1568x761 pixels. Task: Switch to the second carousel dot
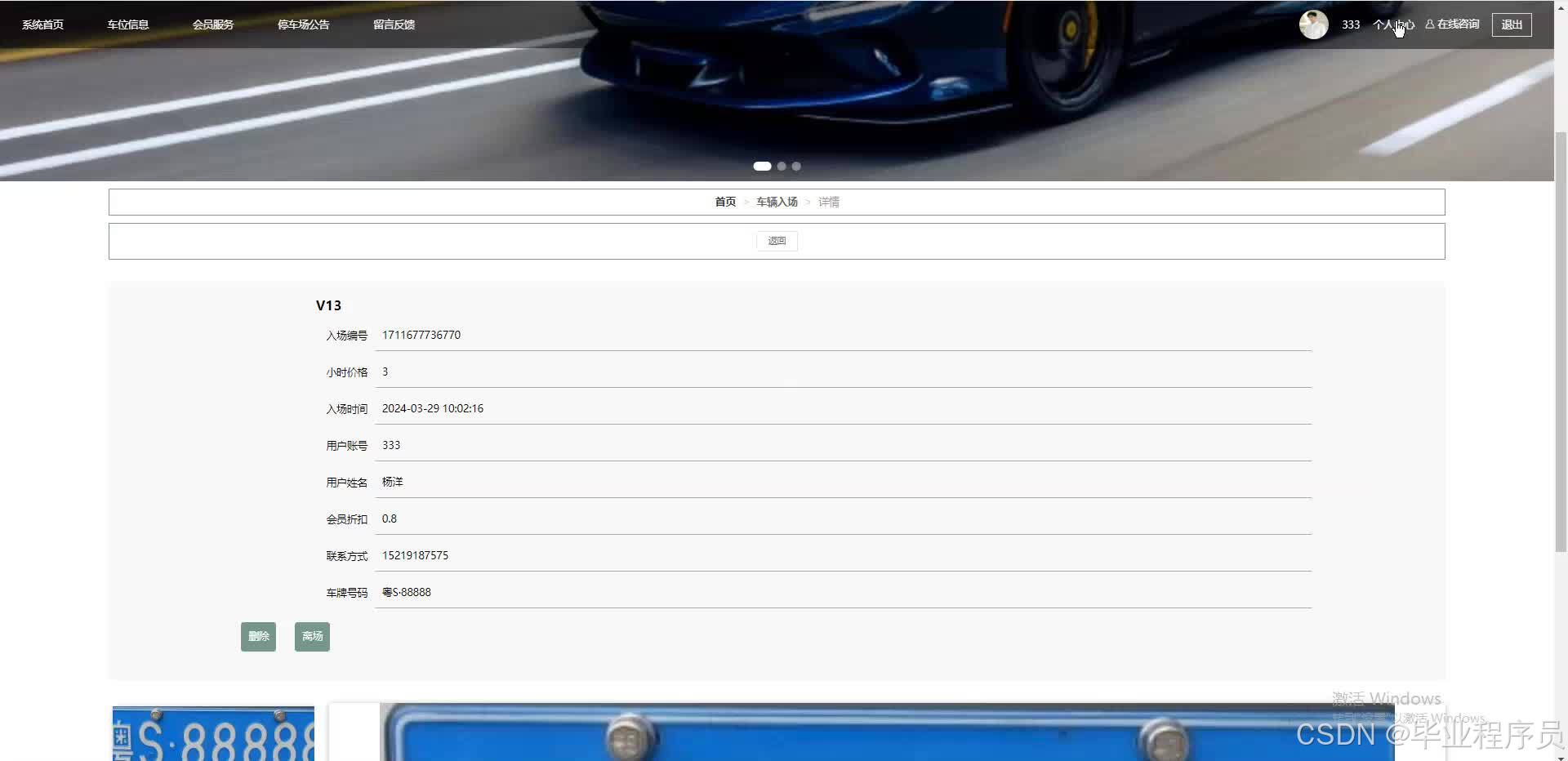click(x=782, y=166)
